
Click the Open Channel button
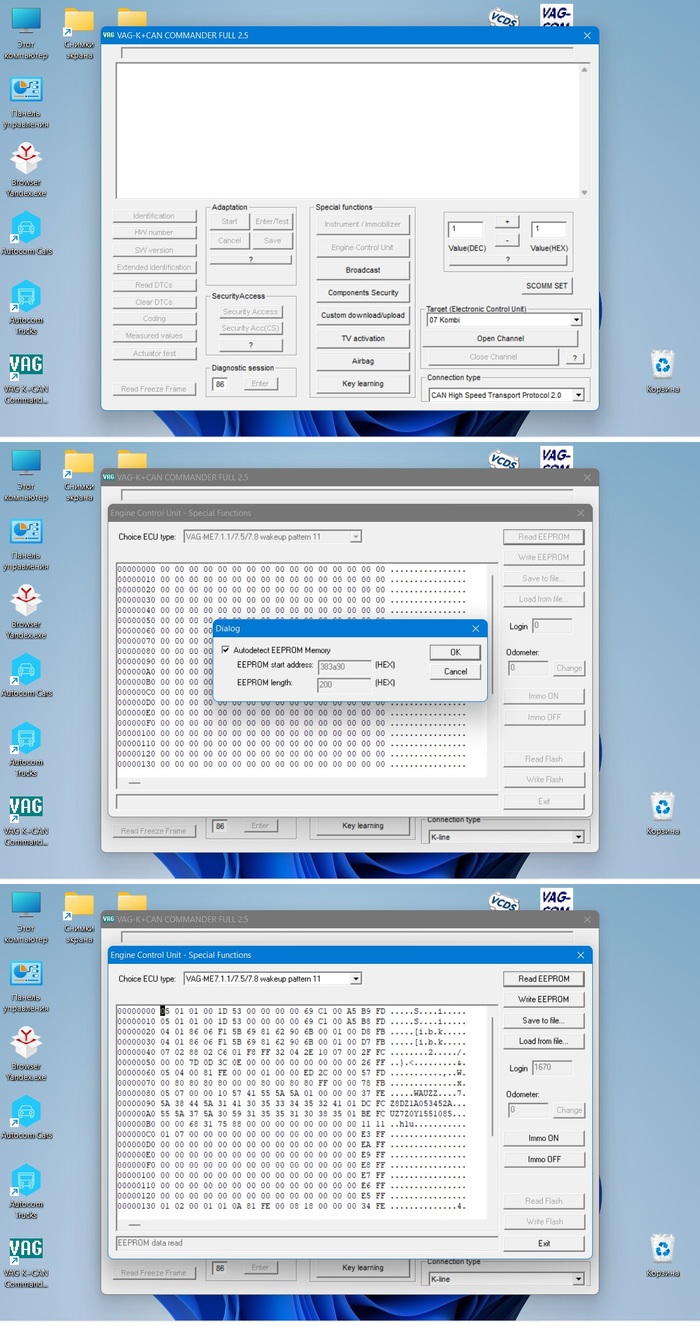tap(500, 338)
